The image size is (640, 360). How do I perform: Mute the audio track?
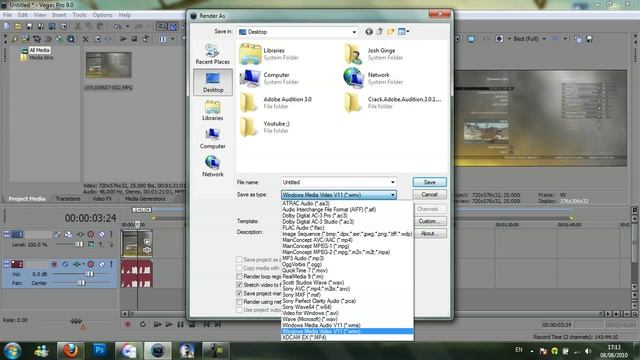coord(101,264)
